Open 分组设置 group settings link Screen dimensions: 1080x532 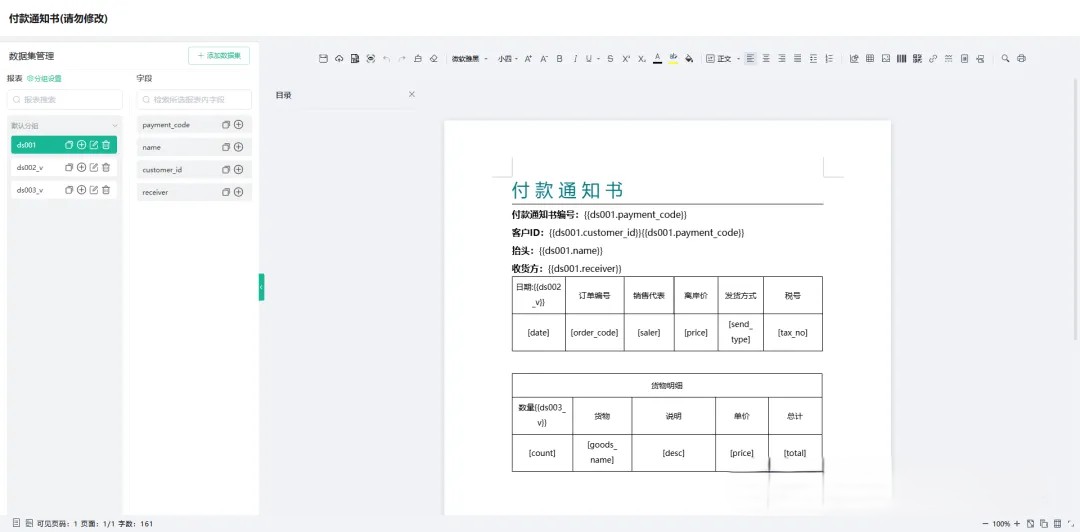pos(44,78)
